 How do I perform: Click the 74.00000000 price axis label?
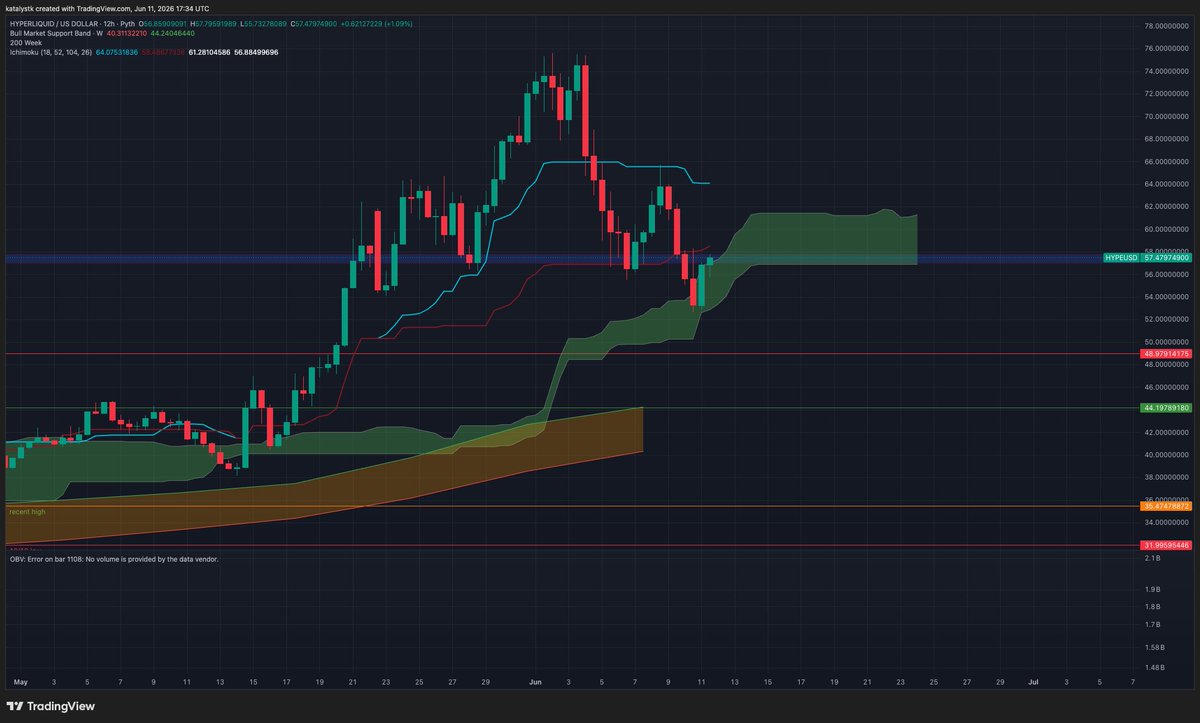pos(1167,71)
